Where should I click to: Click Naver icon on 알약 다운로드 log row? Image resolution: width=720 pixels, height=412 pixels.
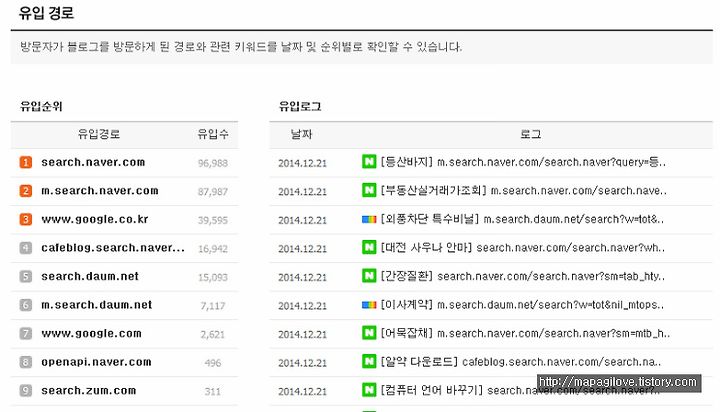pos(369,361)
